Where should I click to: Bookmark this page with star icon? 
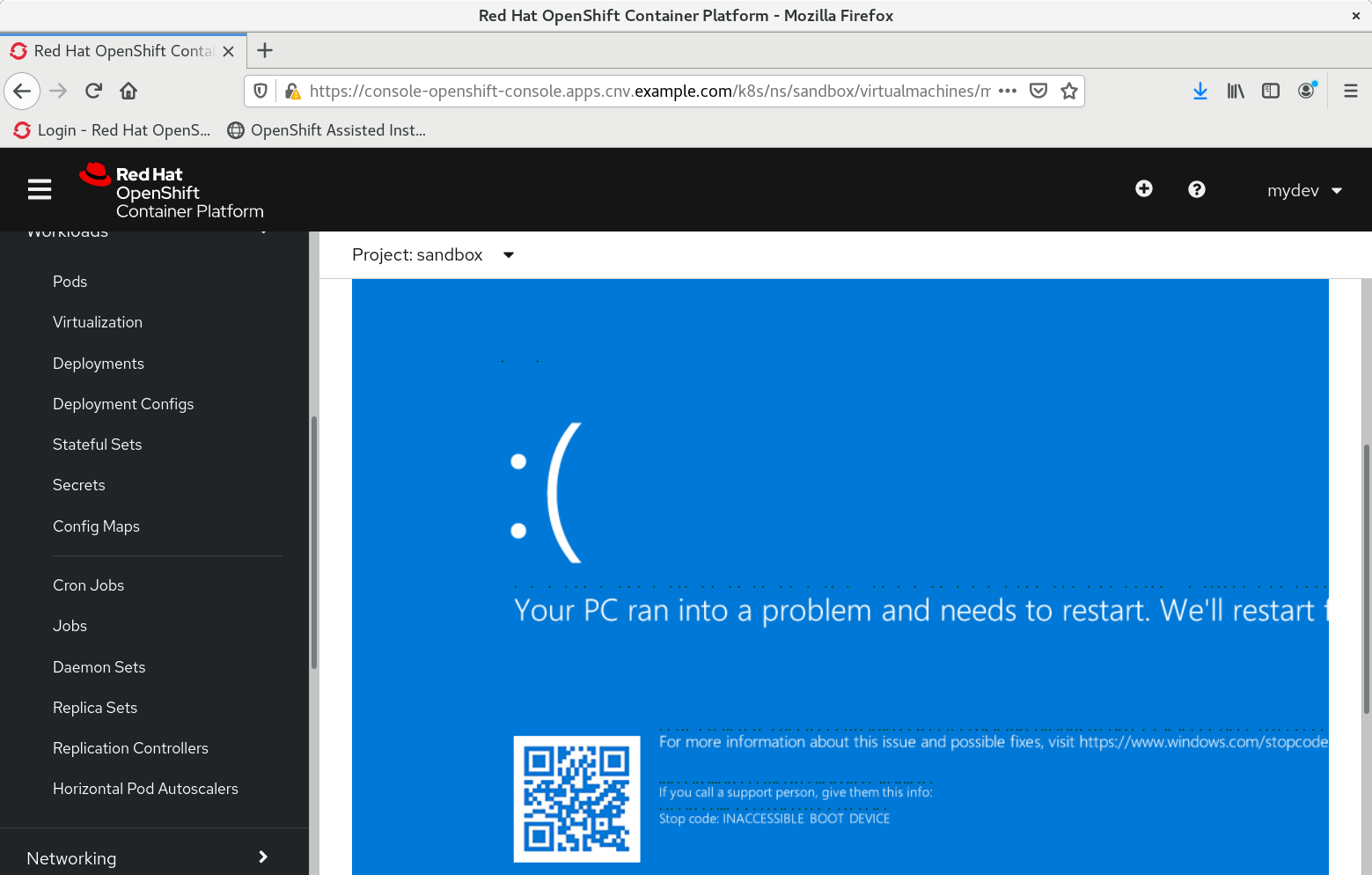(1068, 91)
